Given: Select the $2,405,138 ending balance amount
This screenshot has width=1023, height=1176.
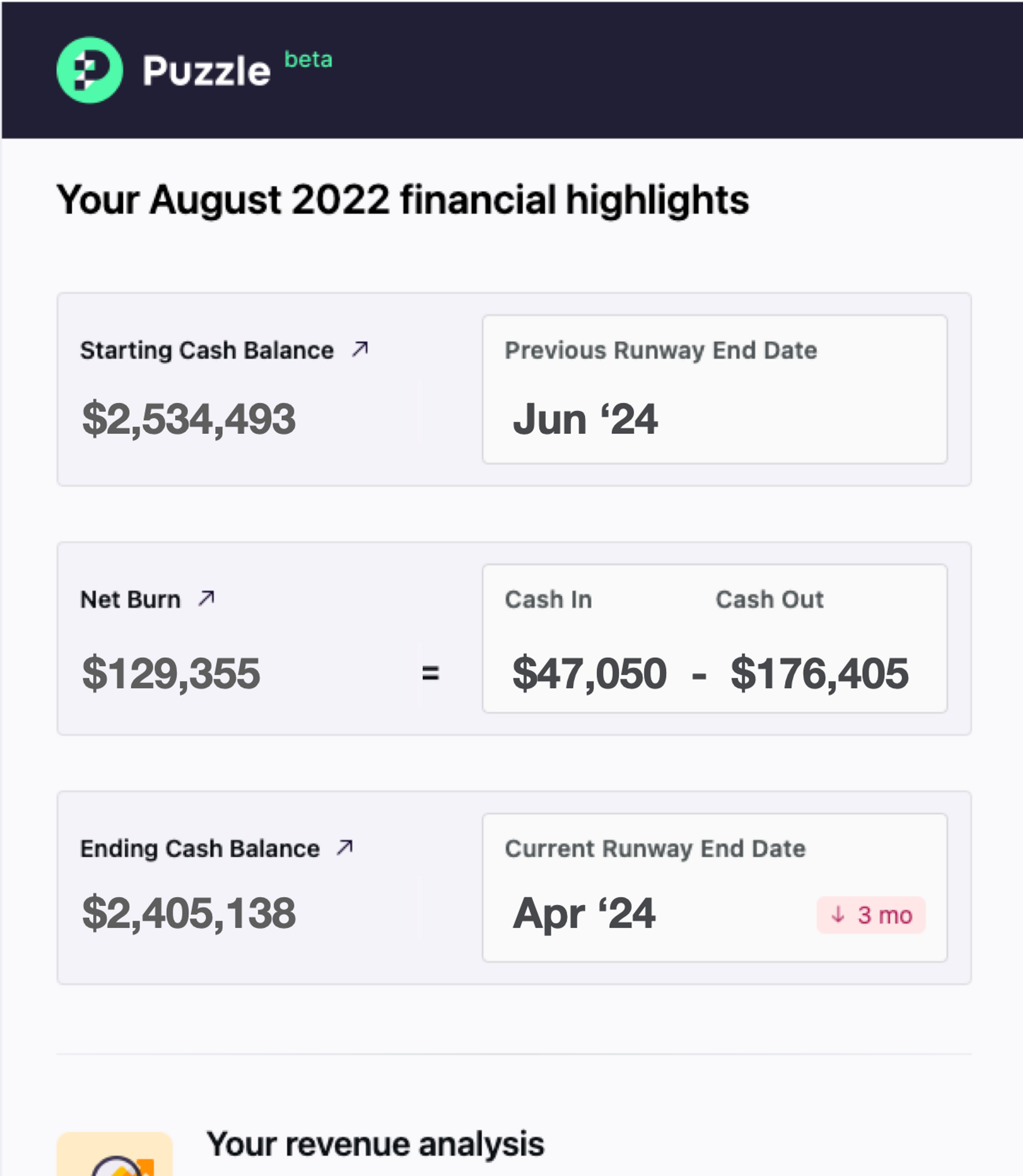Looking at the screenshot, I should [189, 913].
